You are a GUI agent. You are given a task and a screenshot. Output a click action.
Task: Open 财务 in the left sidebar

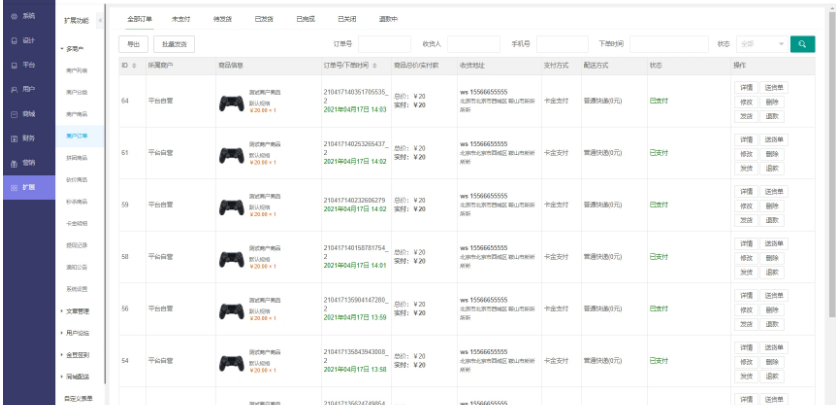pos(24,139)
